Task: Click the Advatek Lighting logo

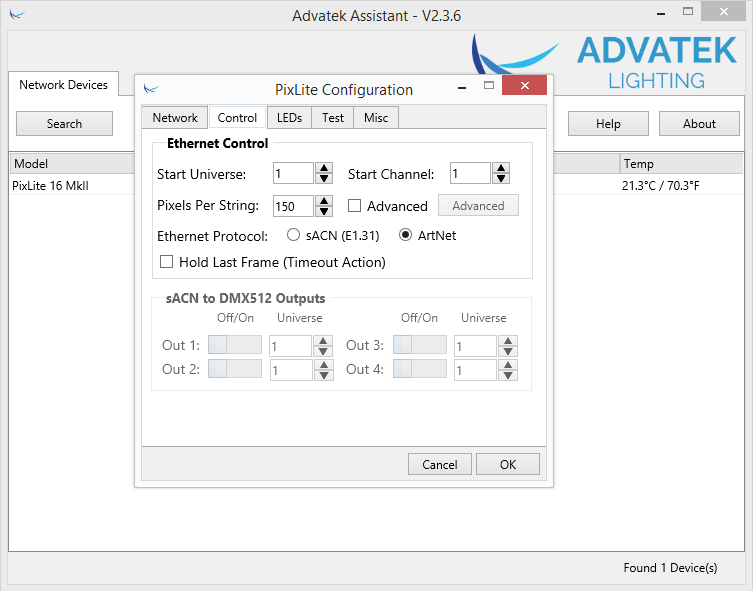Action: 604,61
